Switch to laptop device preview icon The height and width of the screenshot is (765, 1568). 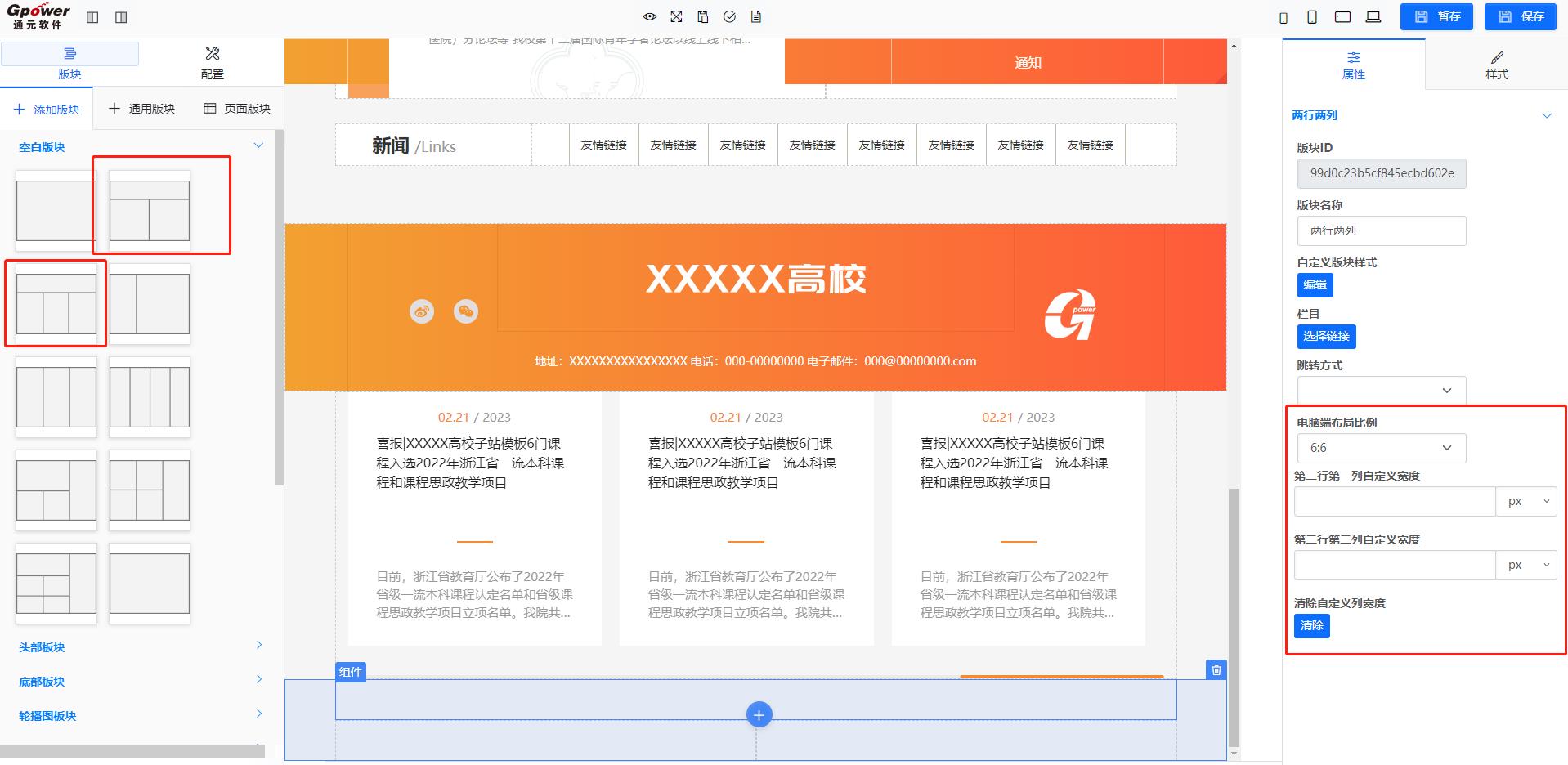click(x=1373, y=17)
